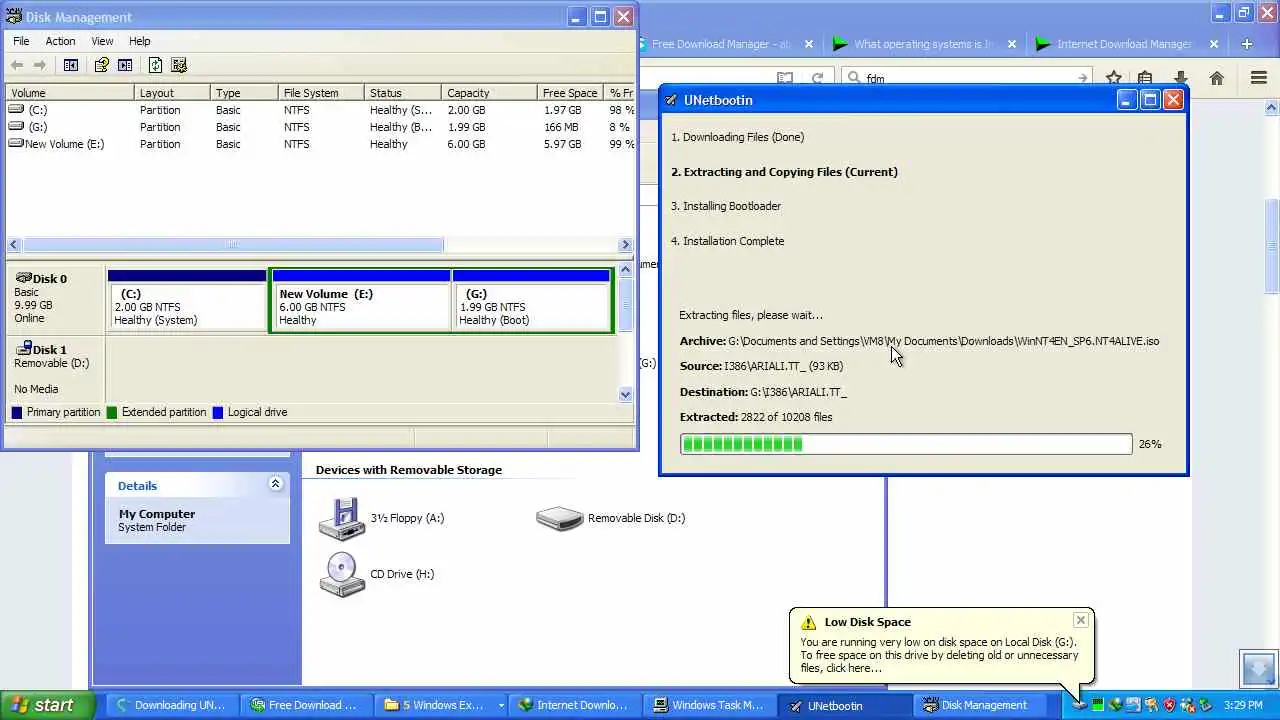
Task: Click the Disk 1 Removable (D:) label block
Action: pyautogui.click(x=55, y=369)
